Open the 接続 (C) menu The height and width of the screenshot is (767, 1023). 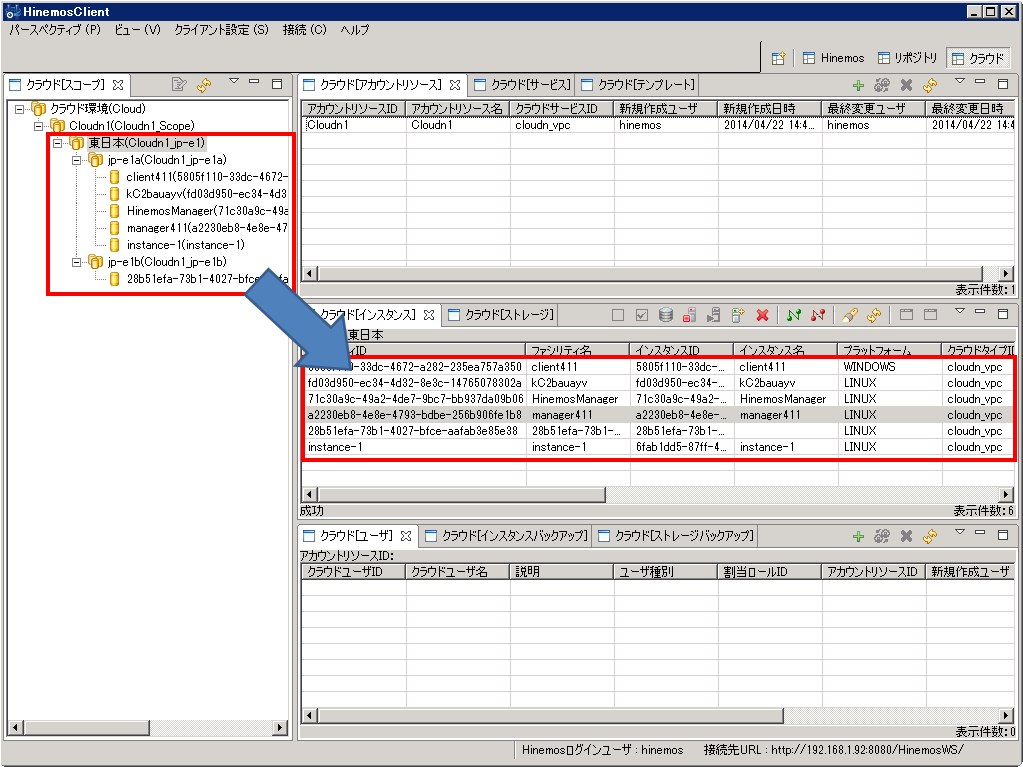[304, 29]
